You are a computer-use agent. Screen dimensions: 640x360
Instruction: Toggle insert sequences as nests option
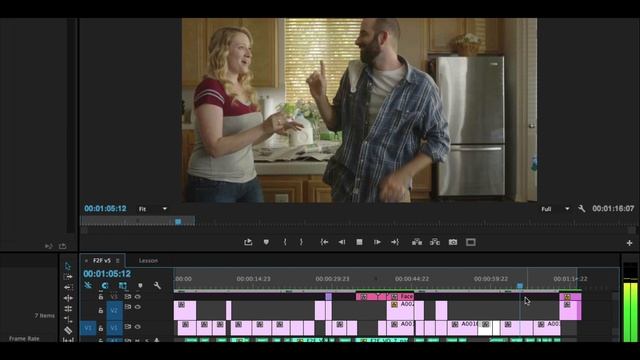(88, 285)
